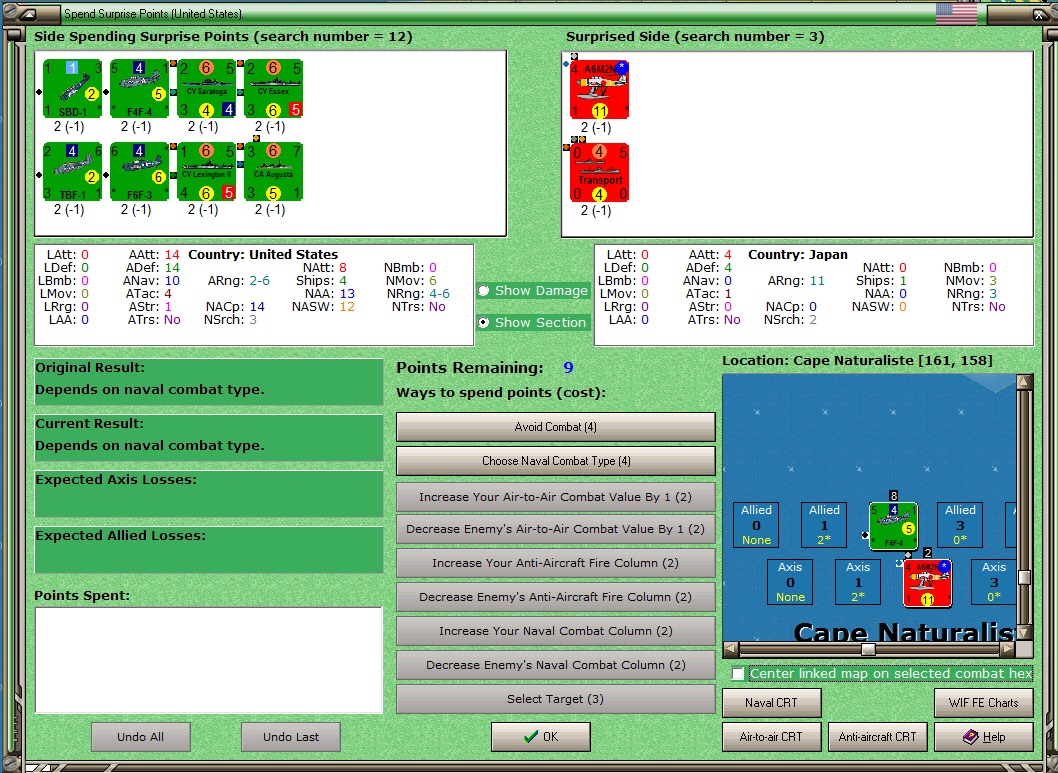Select the TBF-1 aircraft counter
The height and width of the screenshot is (773, 1058).
72,171
